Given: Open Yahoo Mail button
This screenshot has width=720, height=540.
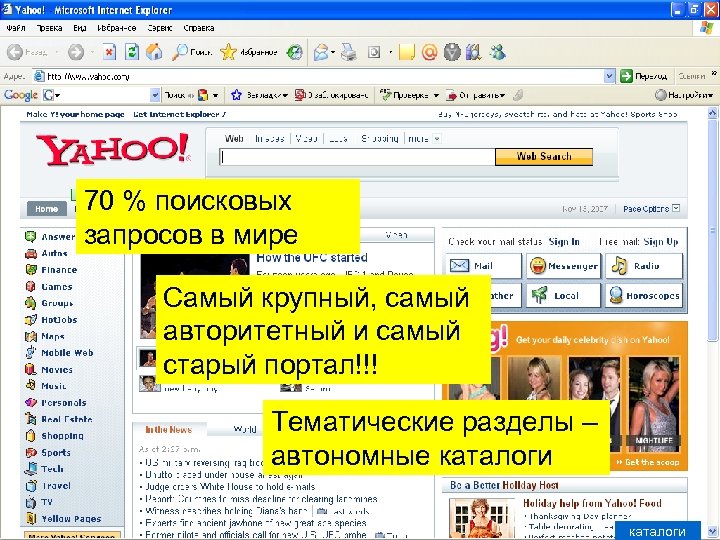Looking at the screenshot, I should (484, 266).
